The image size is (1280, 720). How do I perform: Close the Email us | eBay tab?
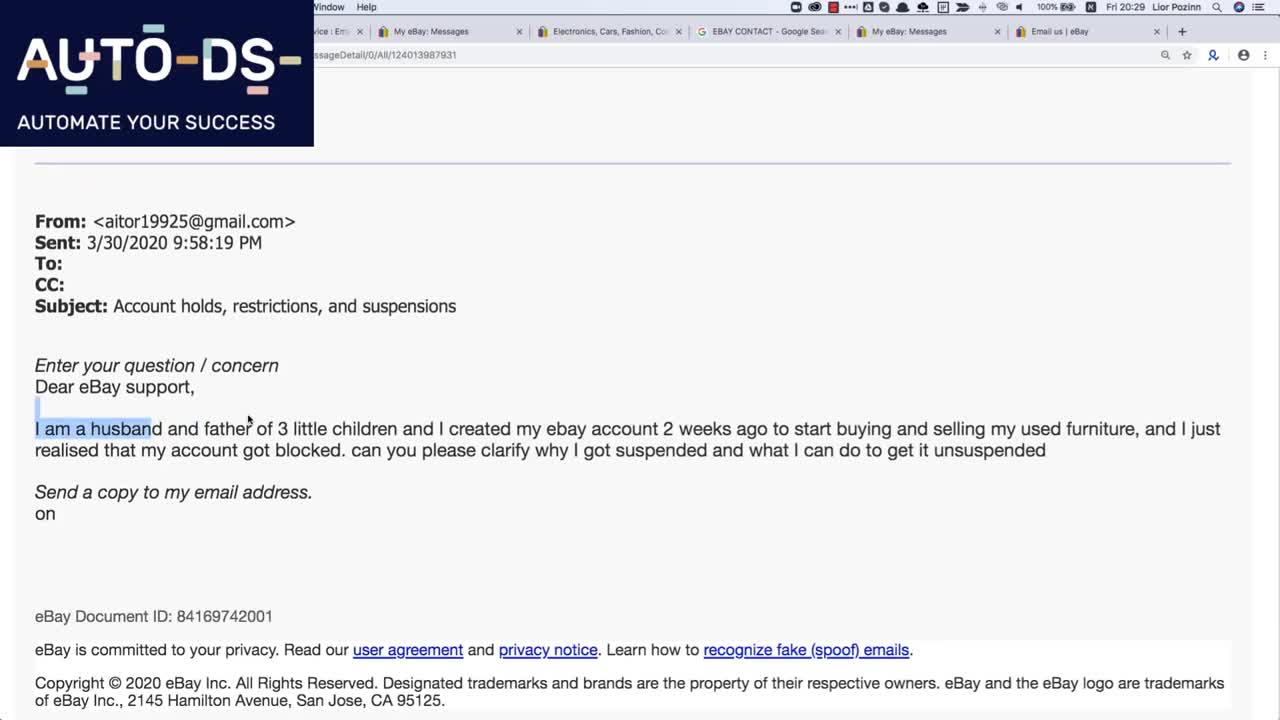tap(1157, 31)
